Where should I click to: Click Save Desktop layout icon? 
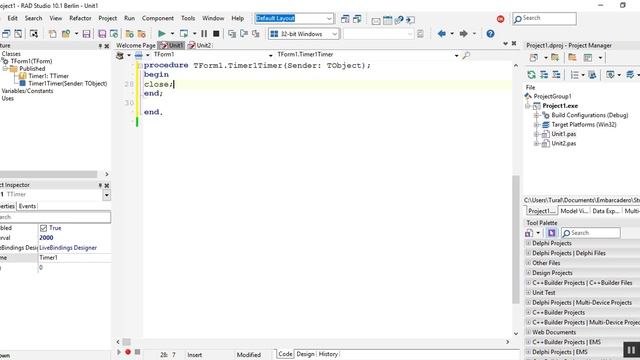(345, 19)
